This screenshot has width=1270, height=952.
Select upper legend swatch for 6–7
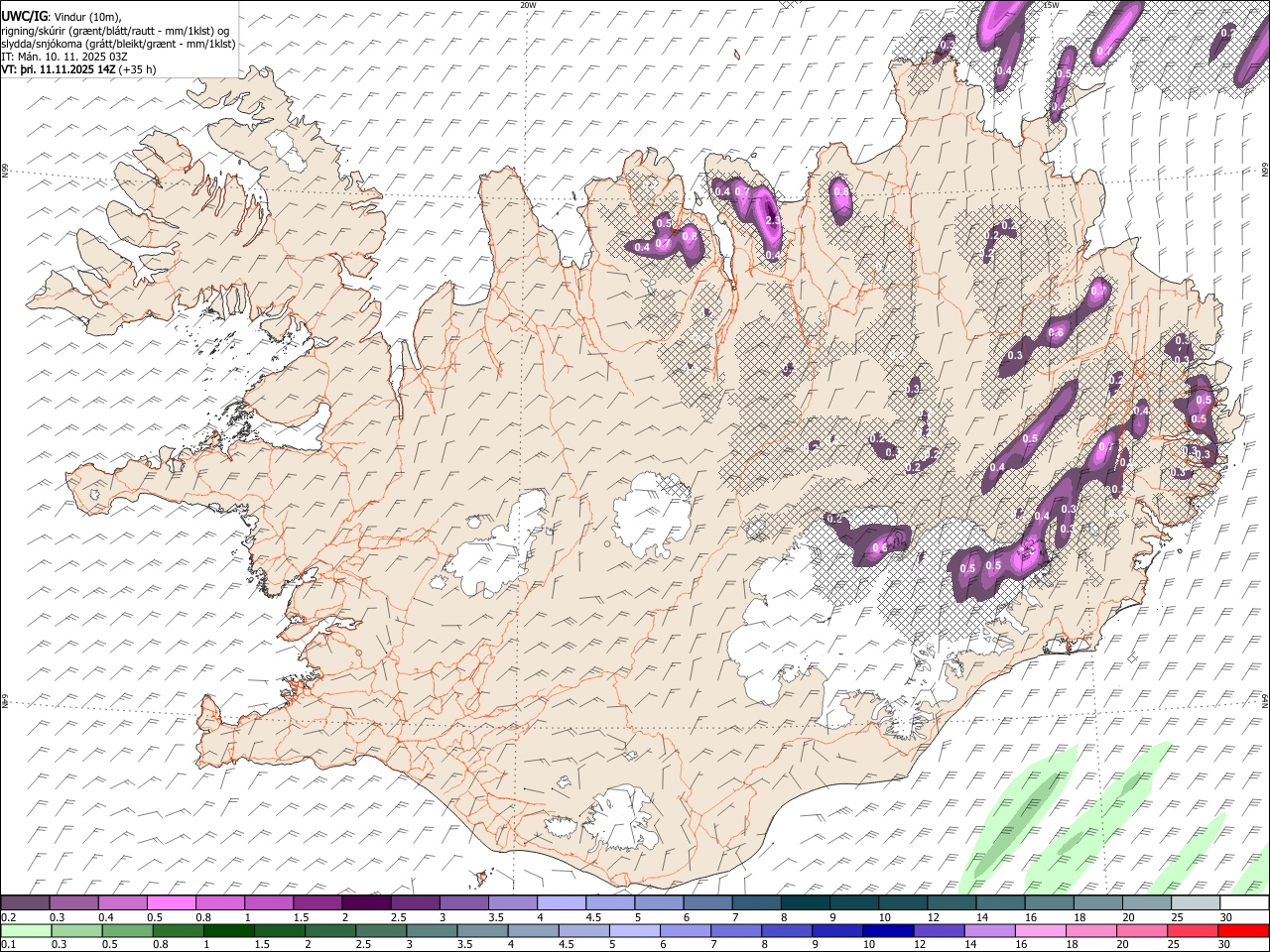tap(708, 902)
